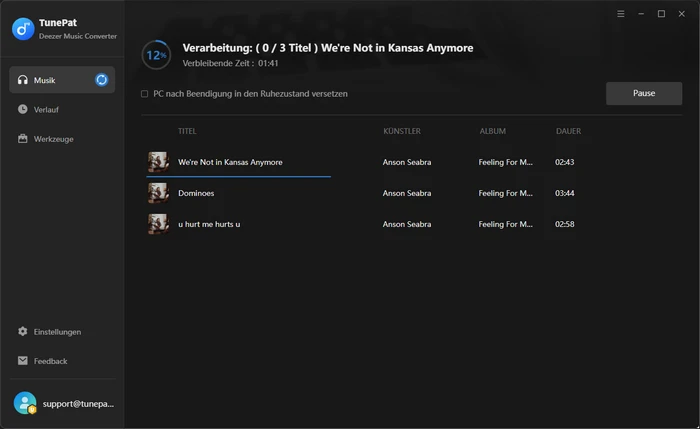Click the spinning sync indicator beside Musik
Screen dimensions: 700x429
[101, 80]
